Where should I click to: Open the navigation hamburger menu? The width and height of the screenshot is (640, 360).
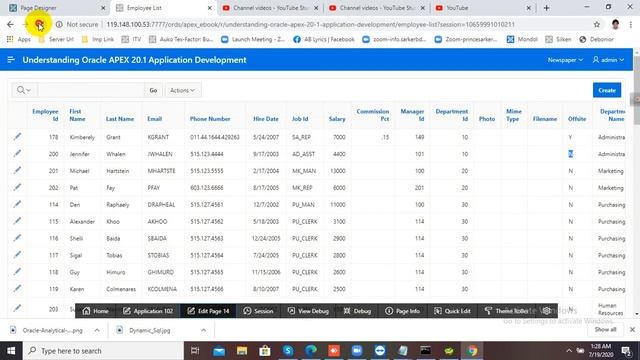11,60
